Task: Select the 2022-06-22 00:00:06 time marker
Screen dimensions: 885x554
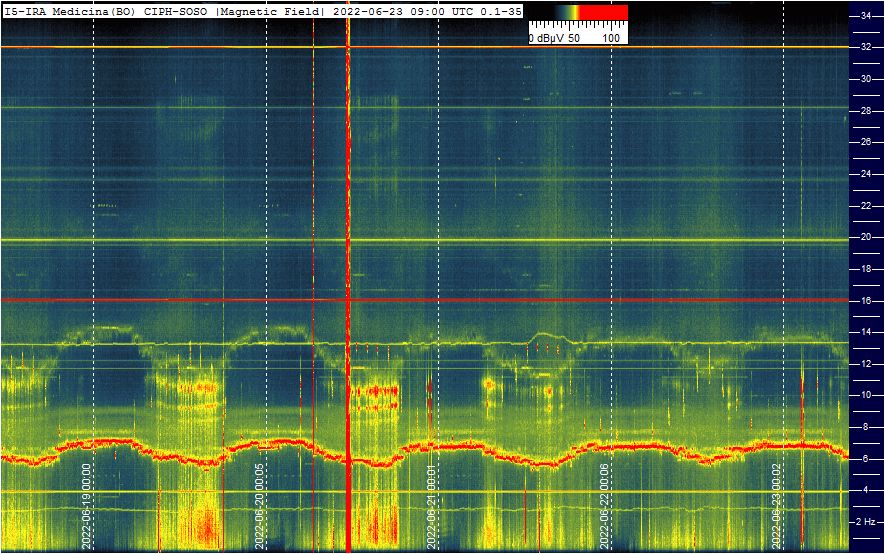Action: click(605, 505)
